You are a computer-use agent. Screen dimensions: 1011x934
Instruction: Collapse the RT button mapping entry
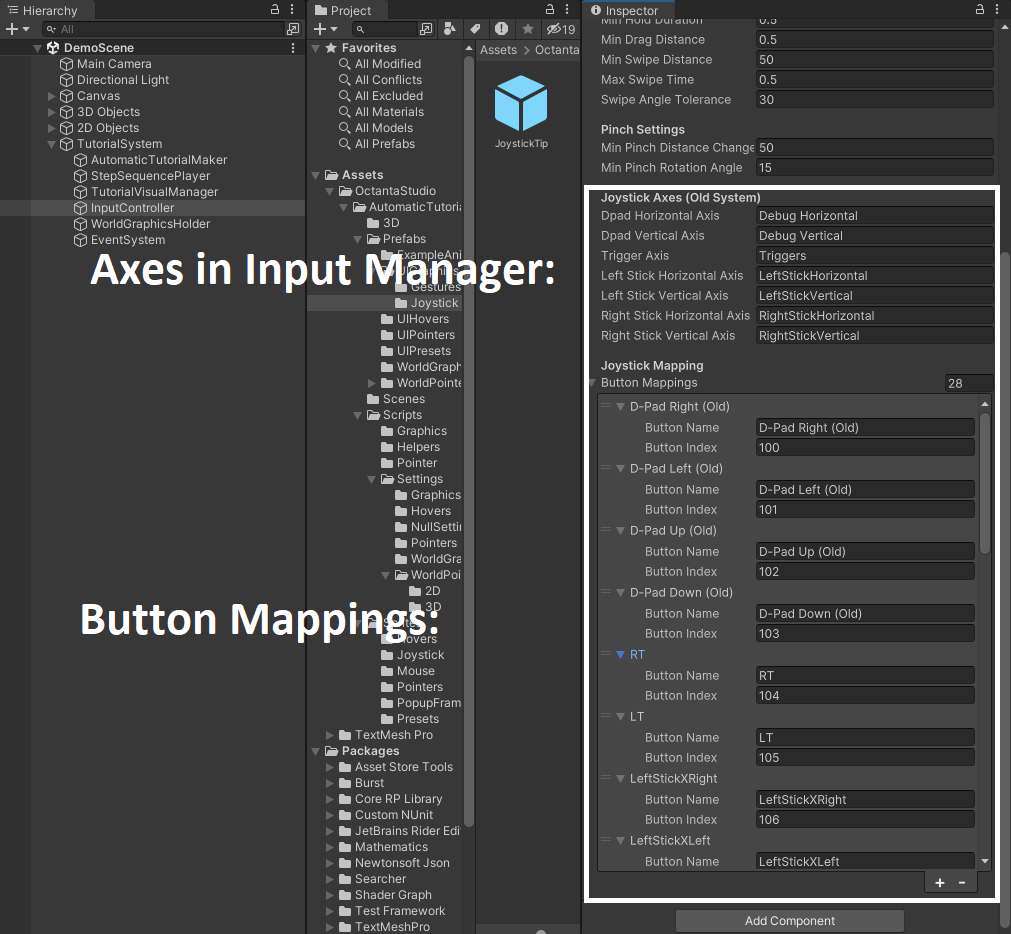[x=620, y=655]
